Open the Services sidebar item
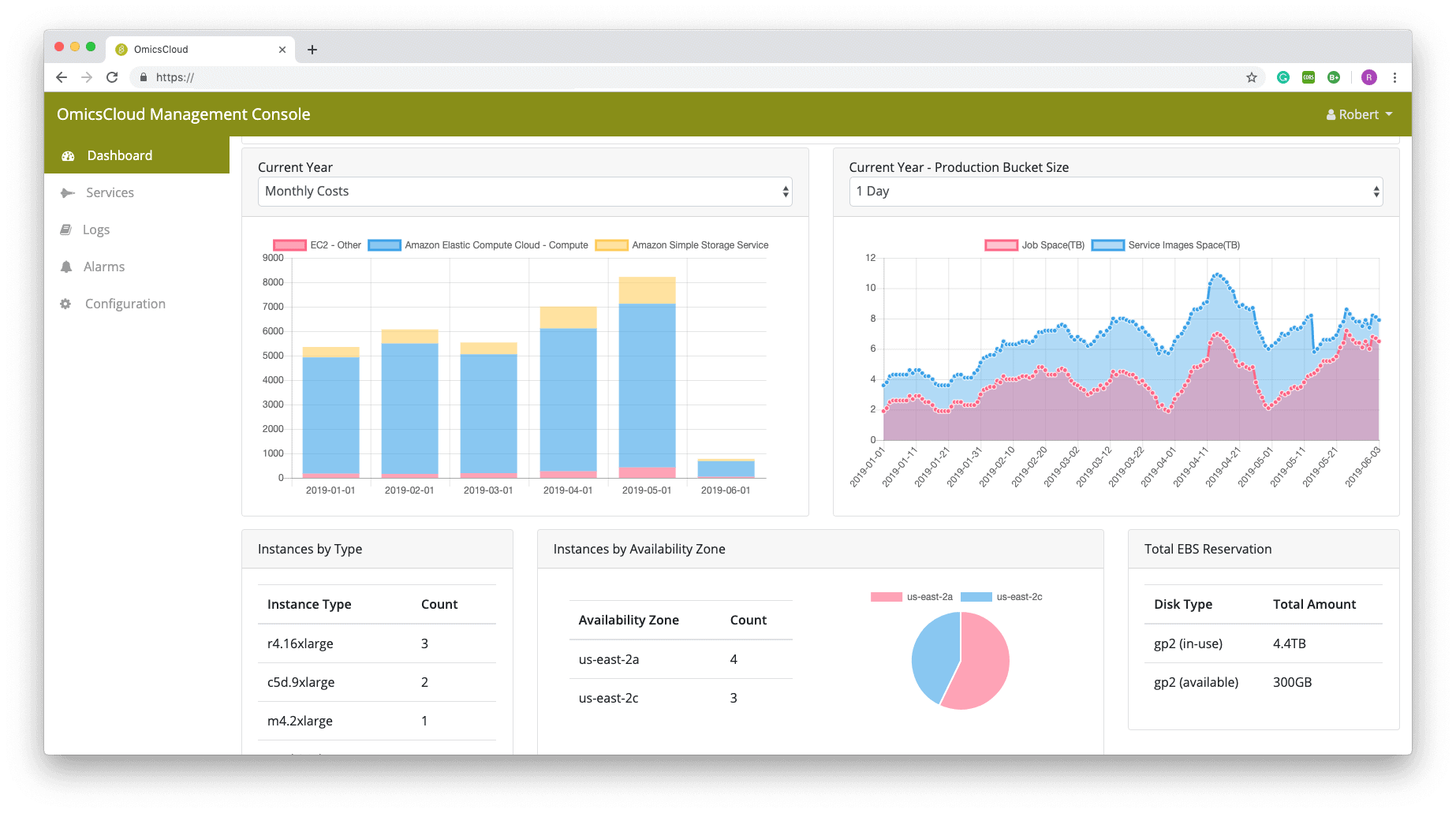The height and width of the screenshot is (813, 1456). click(x=136, y=192)
